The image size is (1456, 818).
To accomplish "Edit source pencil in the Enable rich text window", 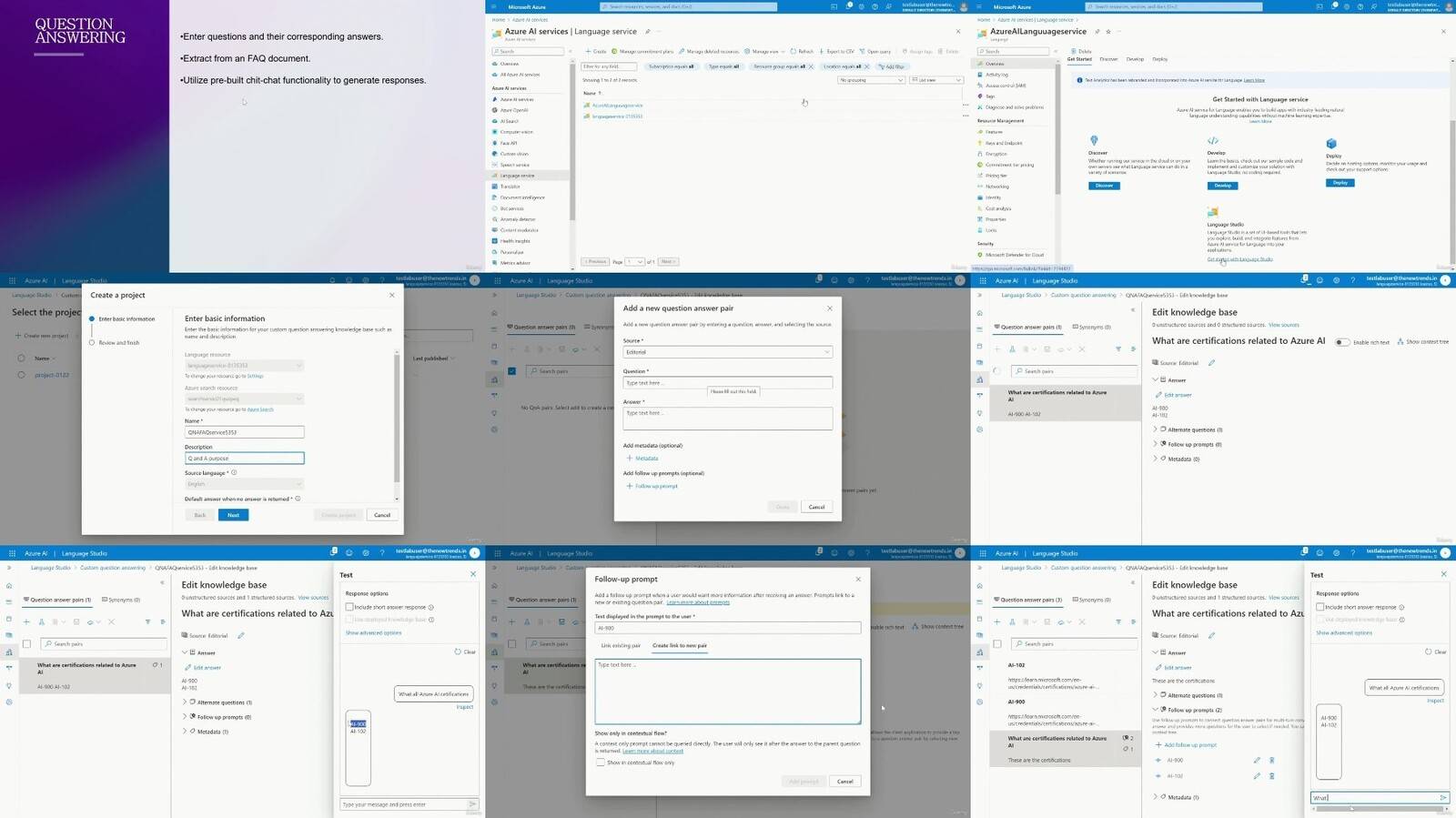I will [x=1211, y=363].
